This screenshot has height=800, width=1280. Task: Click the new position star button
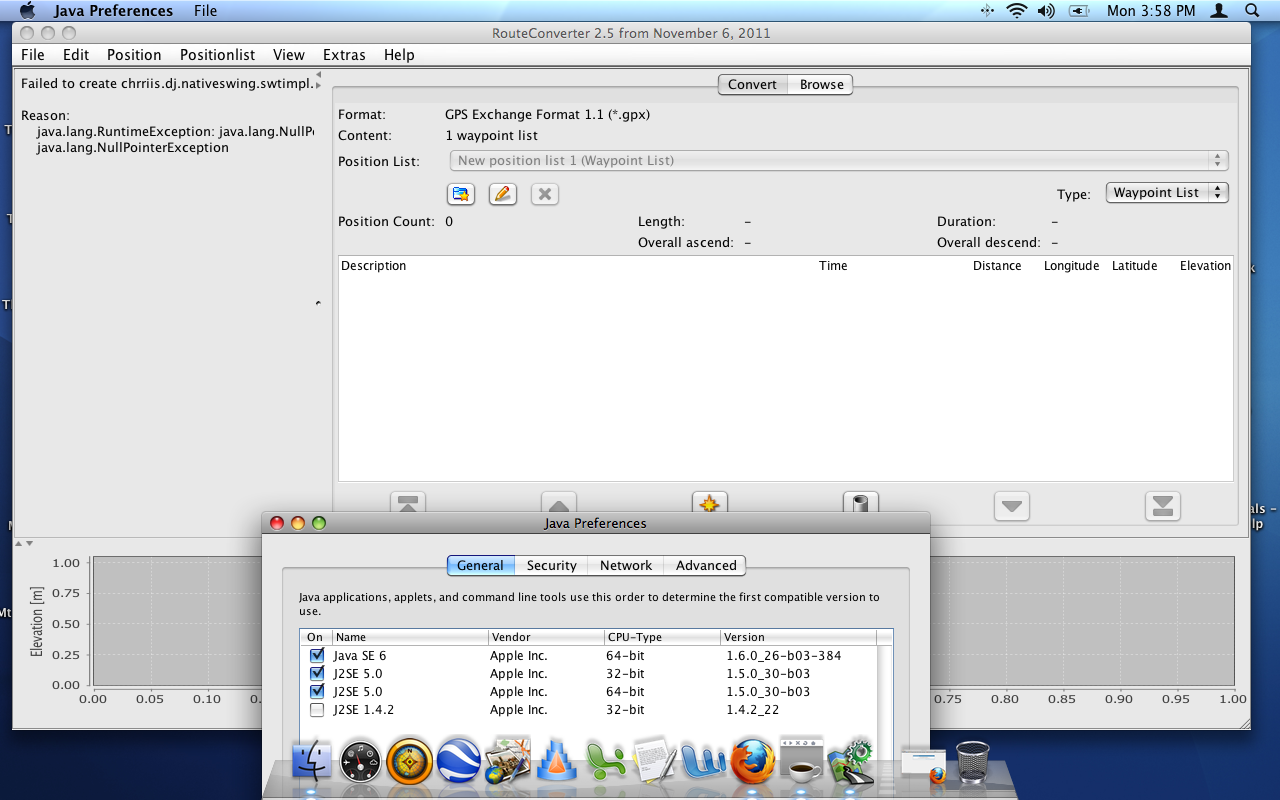(710, 504)
